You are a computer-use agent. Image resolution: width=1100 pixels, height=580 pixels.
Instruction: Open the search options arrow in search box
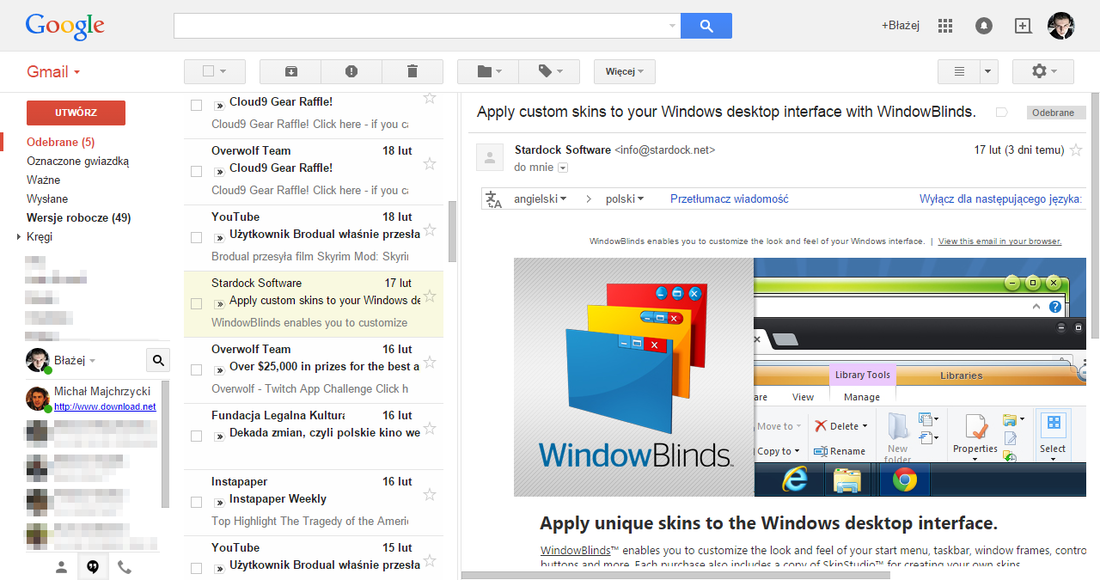(x=672, y=26)
